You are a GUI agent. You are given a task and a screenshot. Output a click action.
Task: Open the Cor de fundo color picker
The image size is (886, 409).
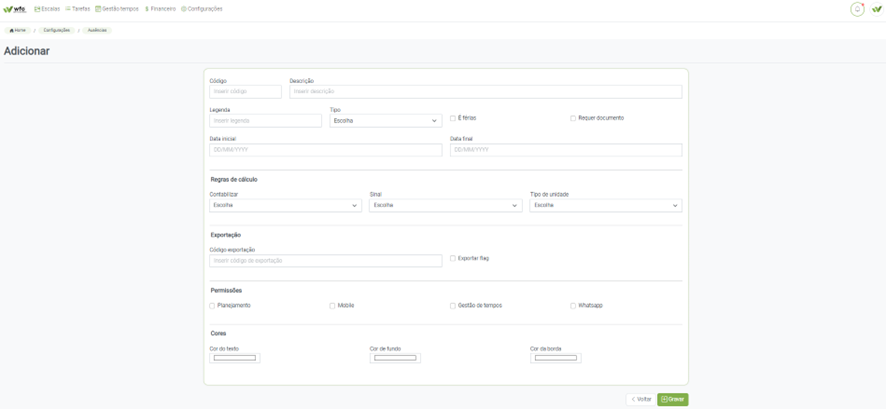point(395,358)
